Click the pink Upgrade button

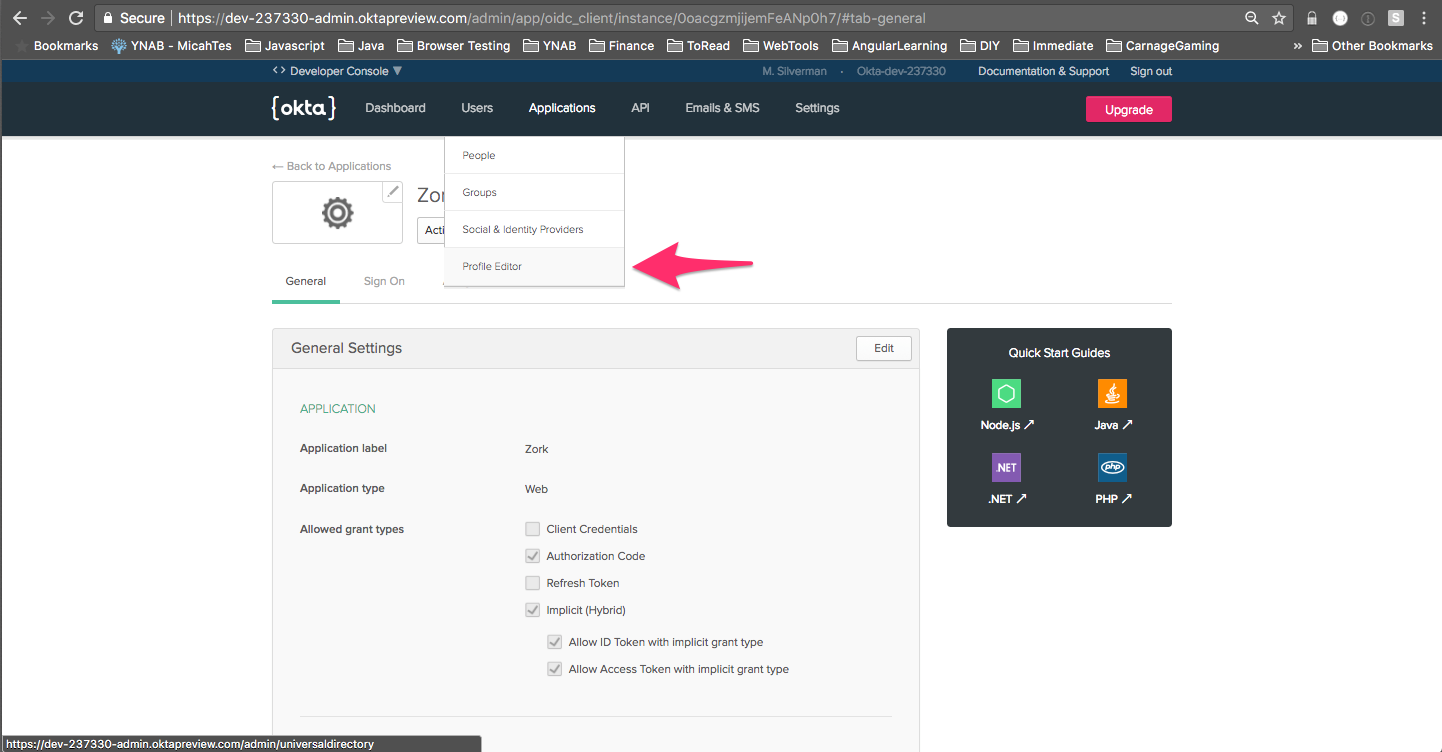[x=1129, y=109]
